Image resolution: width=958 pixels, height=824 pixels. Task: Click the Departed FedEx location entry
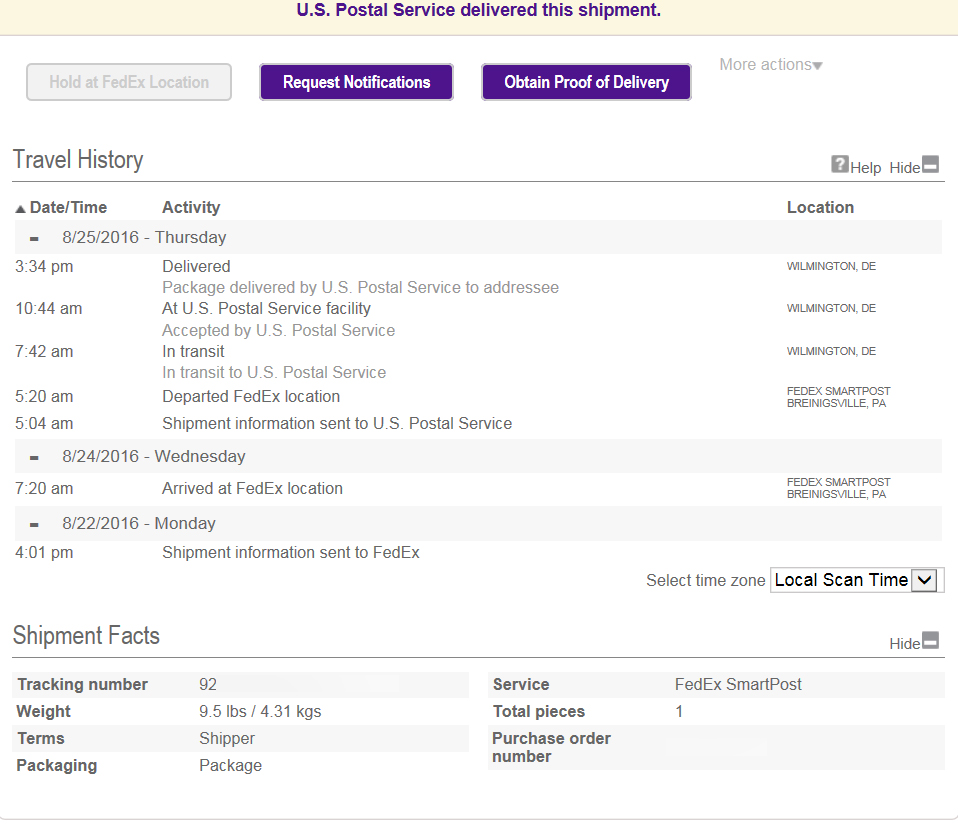(251, 397)
